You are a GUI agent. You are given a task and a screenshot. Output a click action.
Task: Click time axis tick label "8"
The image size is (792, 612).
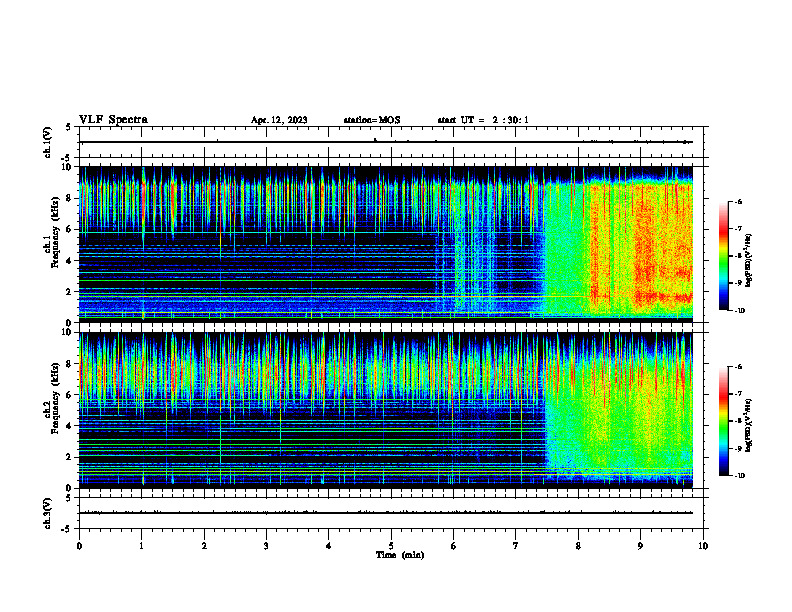point(578,546)
